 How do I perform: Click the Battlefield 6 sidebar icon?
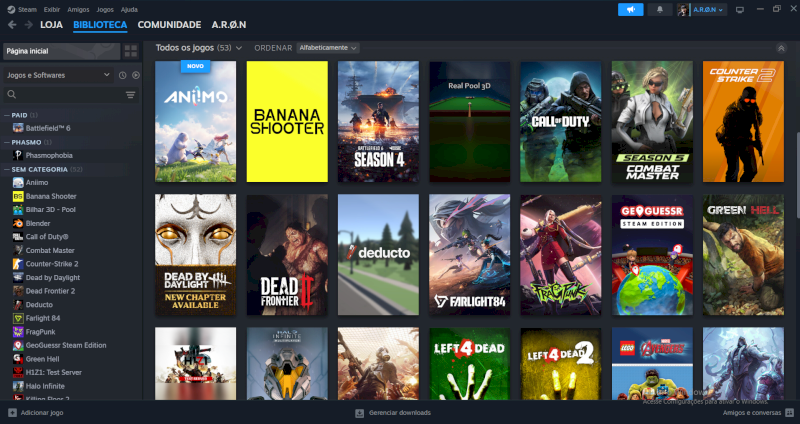tap(18, 128)
